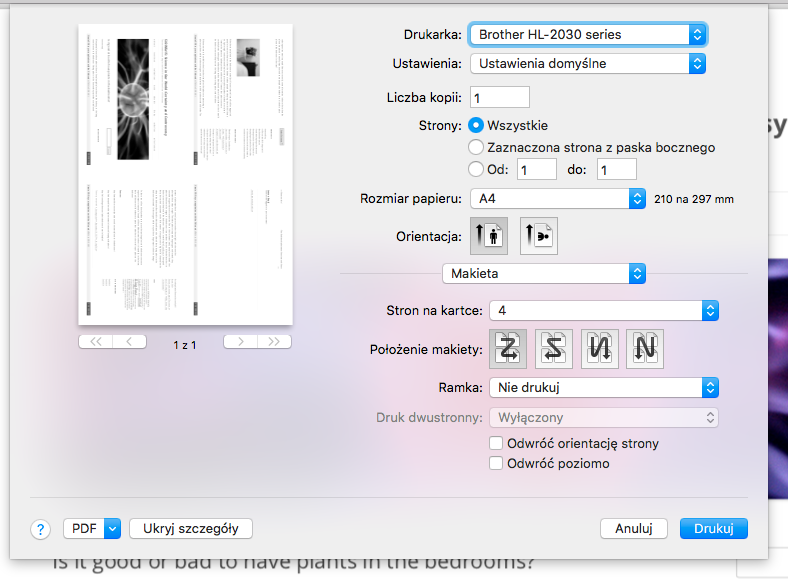
Task: Toggle Odwróć poziomo checkbox
Action: [495, 463]
